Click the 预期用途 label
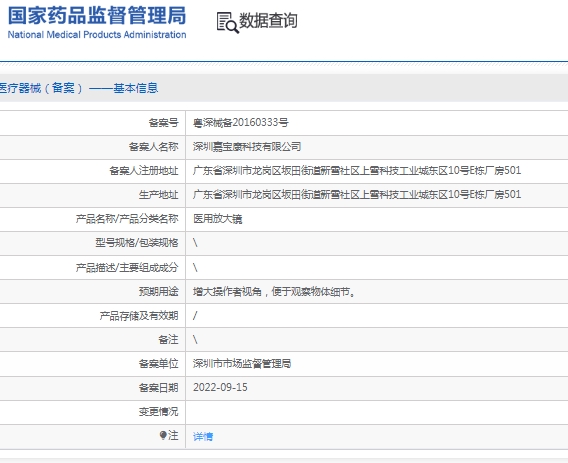The height and width of the screenshot is (463, 568). click(159, 292)
